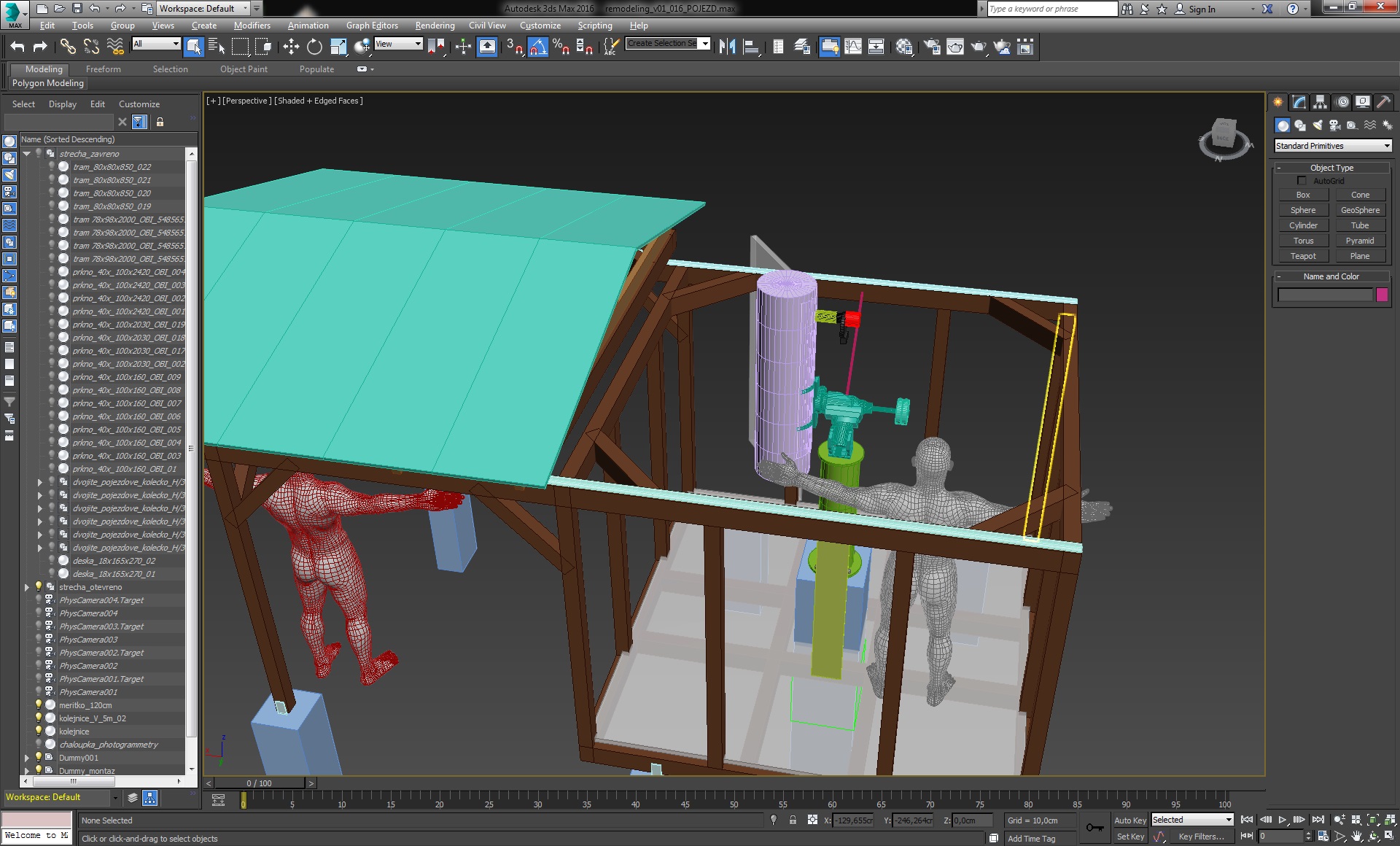Image resolution: width=1400 pixels, height=846 pixels.
Task: Activate the Select Object tool
Action: [194, 47]
